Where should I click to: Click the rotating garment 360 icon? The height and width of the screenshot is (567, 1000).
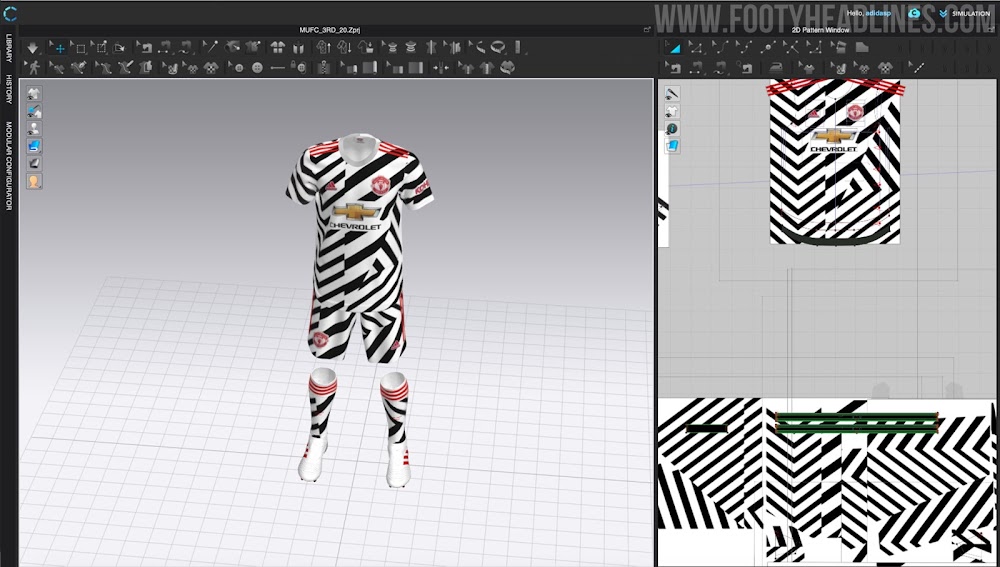506,67
